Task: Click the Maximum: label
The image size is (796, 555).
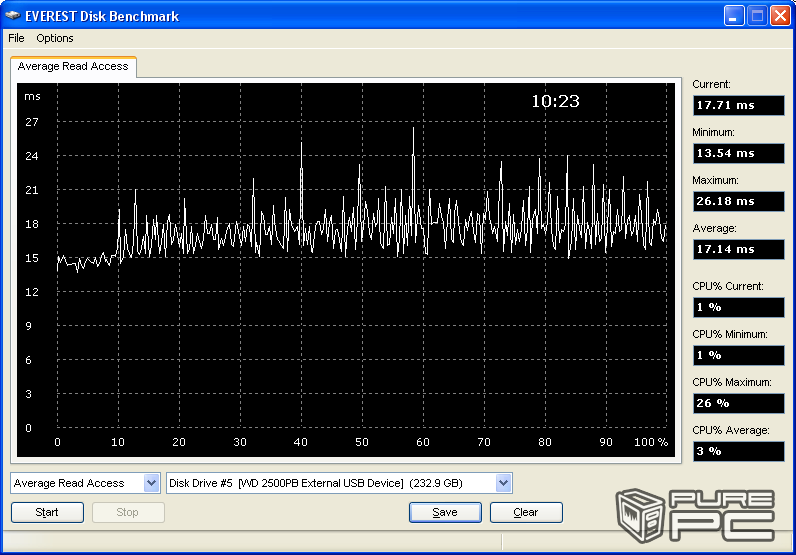Action: 715,180
